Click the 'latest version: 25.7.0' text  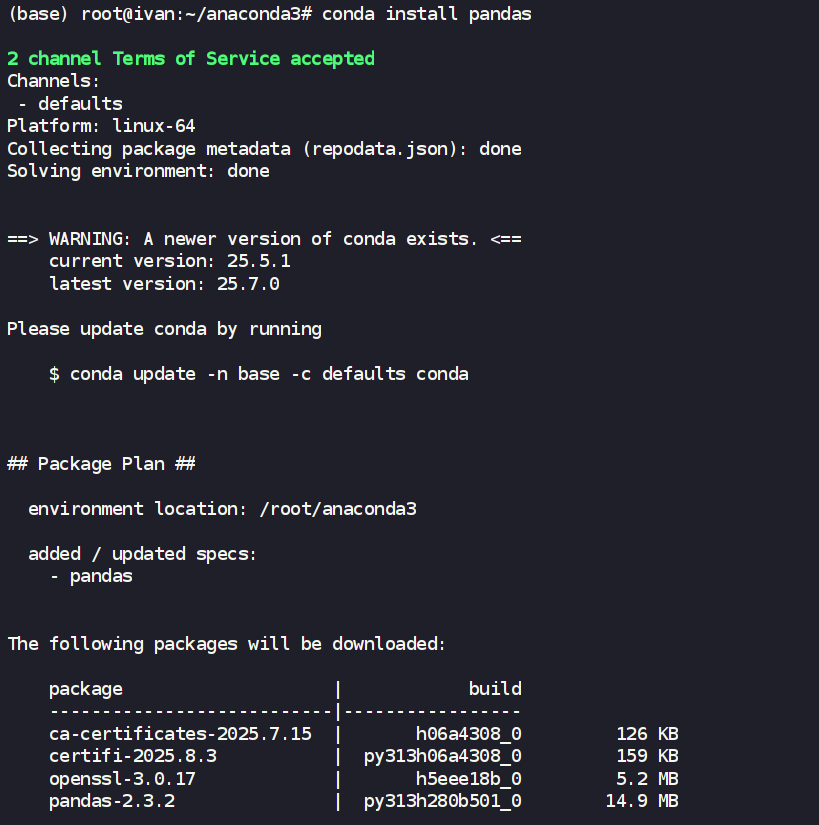pyautogui.click(x=164, y=284)
